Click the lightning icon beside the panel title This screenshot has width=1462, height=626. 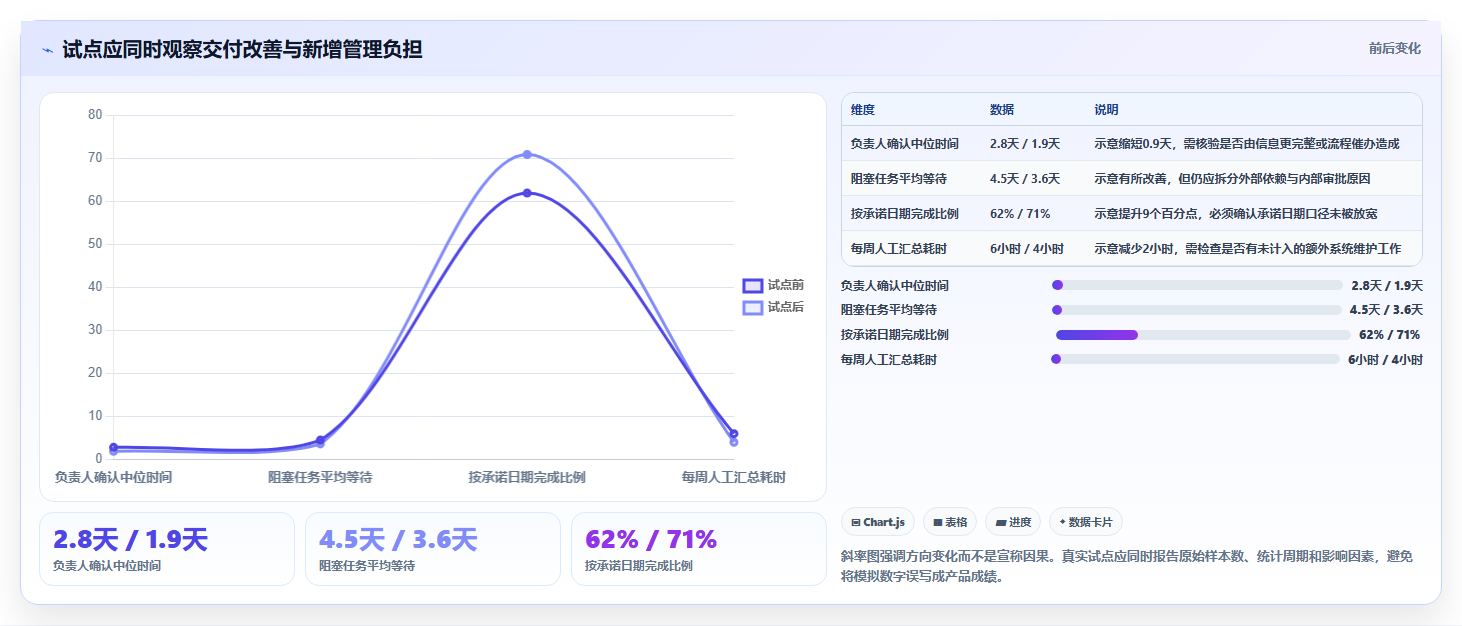47,50
